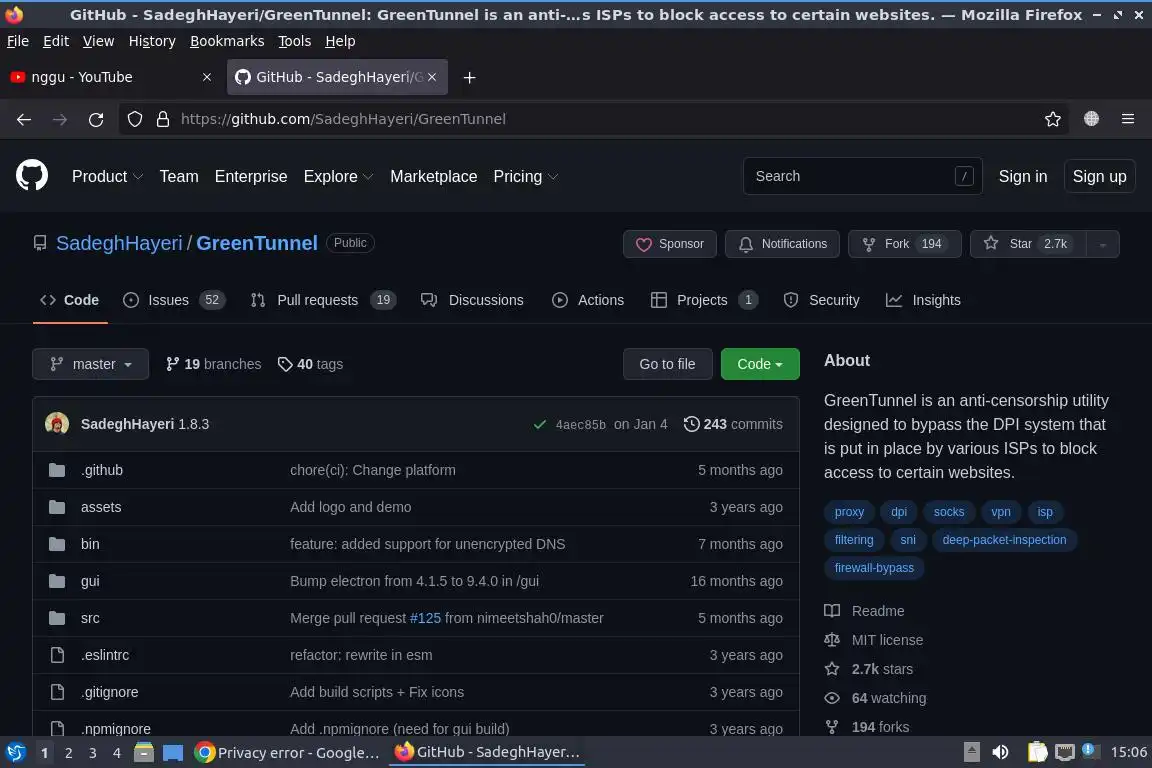Open commit hash 4aec85b

tap(580, 425)
